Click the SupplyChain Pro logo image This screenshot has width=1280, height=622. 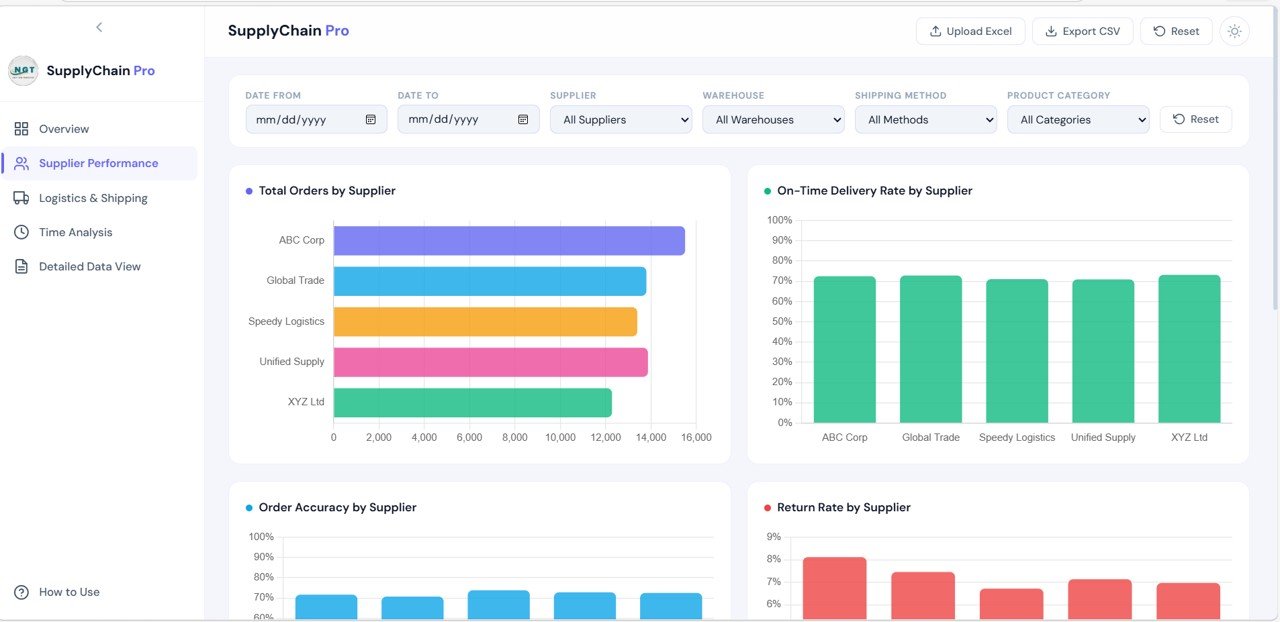pyautogui.click(x=23, y=71)
